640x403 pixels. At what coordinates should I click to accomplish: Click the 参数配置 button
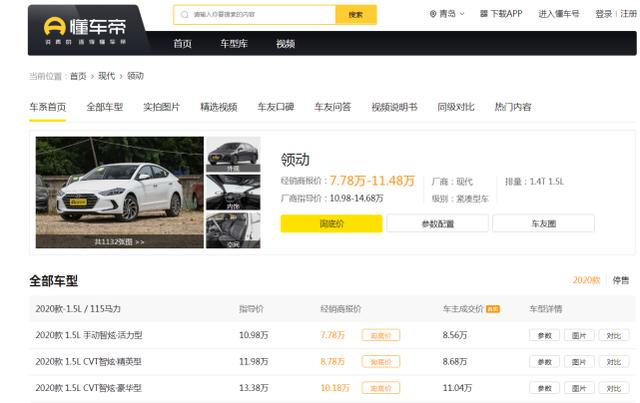pos(438,224)
